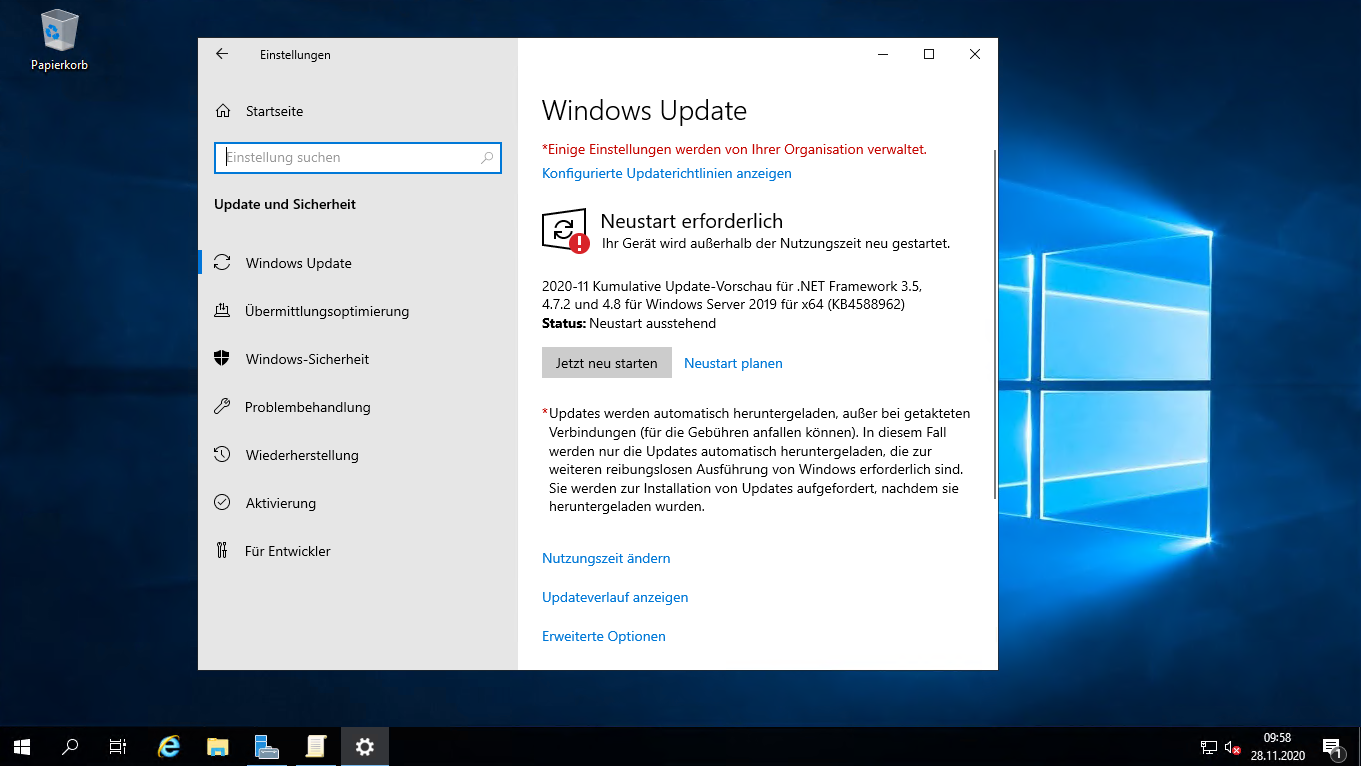Click the Problembehandlung wrench icon

pos(222,407)
